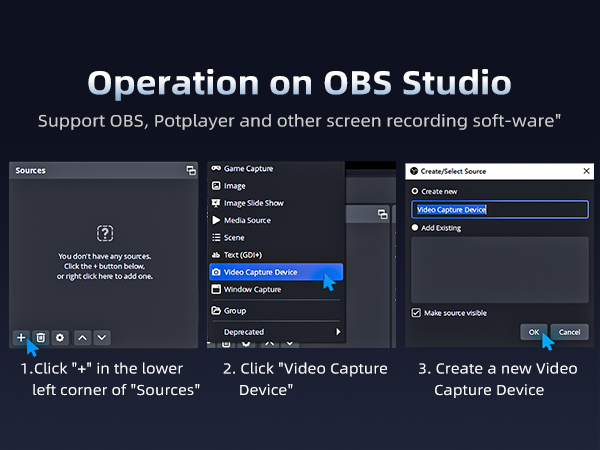600x450 pixels.
Task: Move source down with the down arrow
Action: [102, 338]
